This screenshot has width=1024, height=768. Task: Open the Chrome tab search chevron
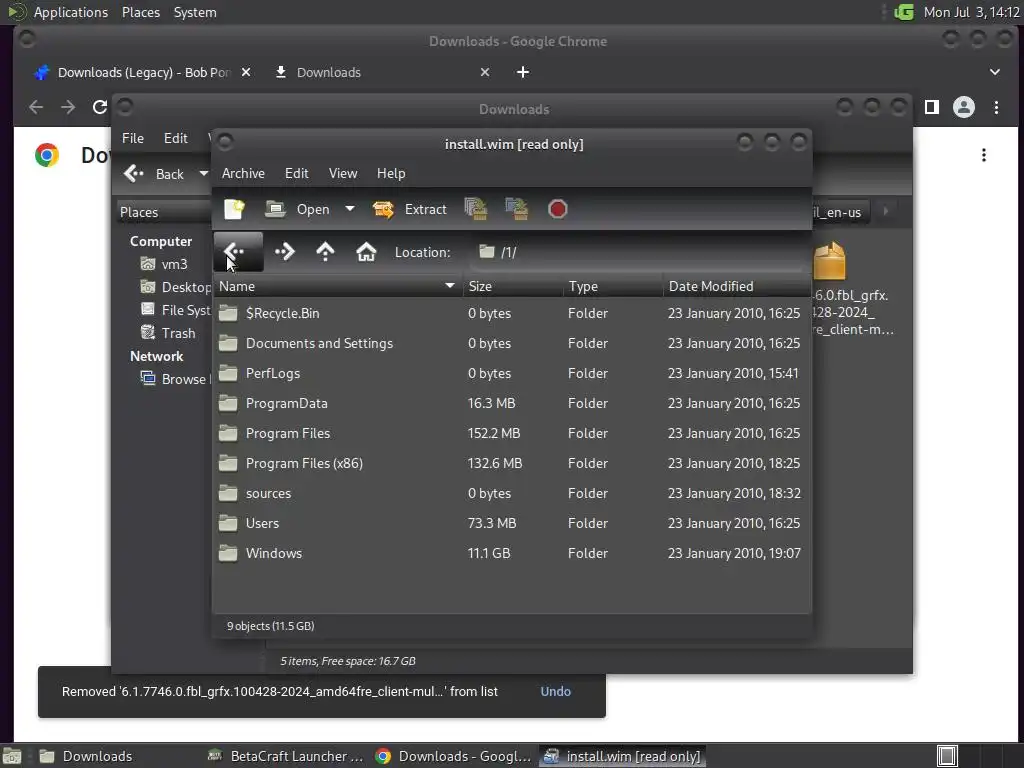pos(995,72)
